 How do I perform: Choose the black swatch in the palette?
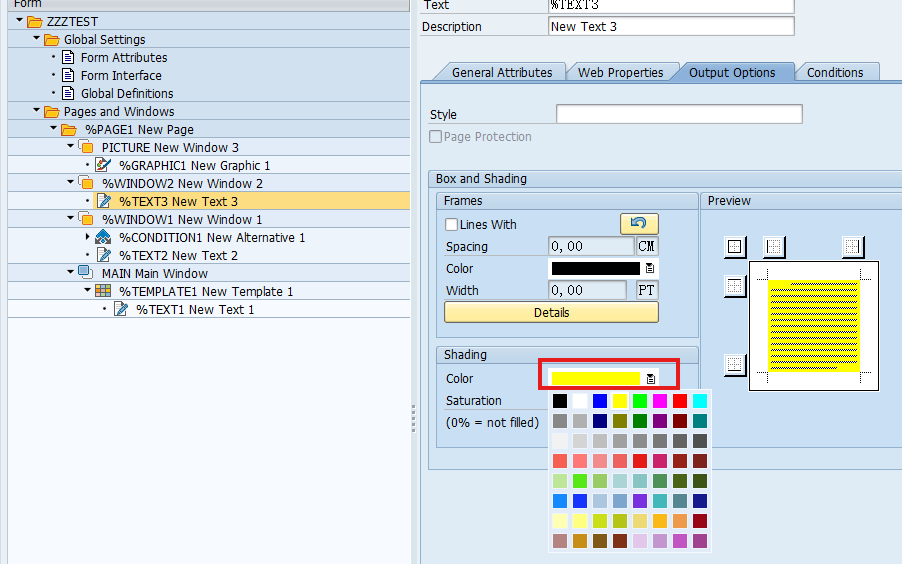pyautogui.click(x=560, y=401)
